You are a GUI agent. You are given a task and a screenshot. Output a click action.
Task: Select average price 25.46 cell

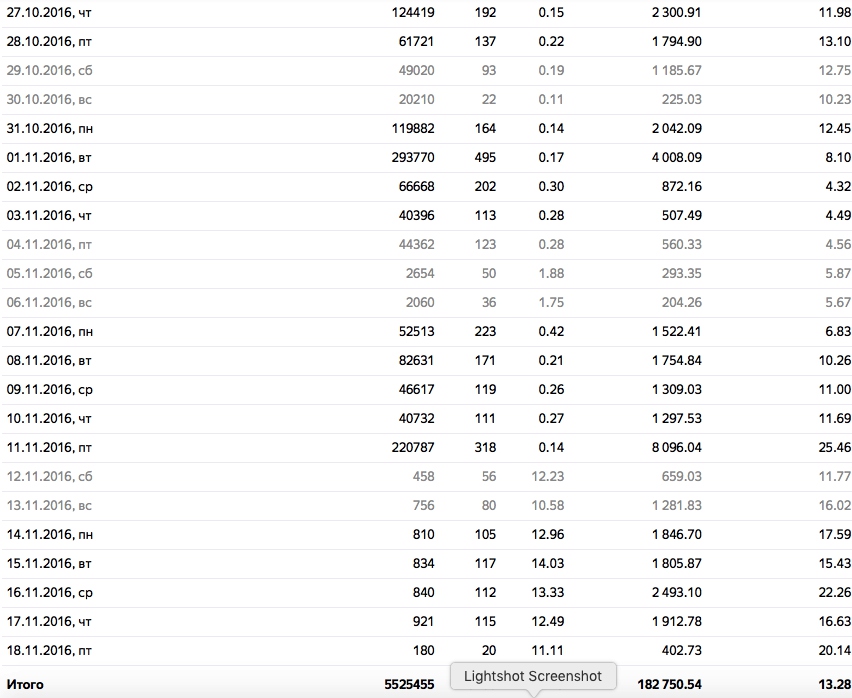tap(835, 448)
